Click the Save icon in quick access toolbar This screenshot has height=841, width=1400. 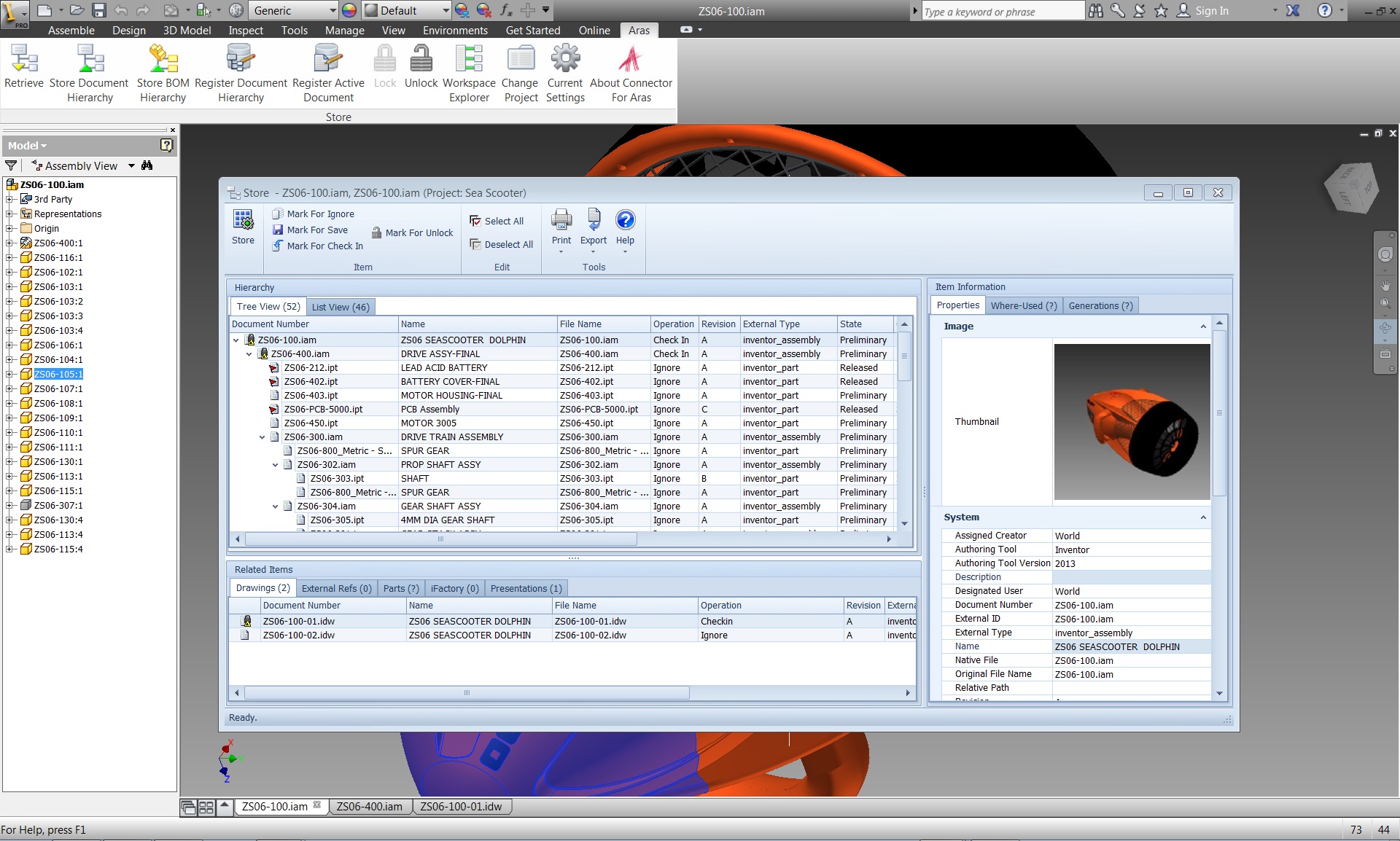[99, 10]
